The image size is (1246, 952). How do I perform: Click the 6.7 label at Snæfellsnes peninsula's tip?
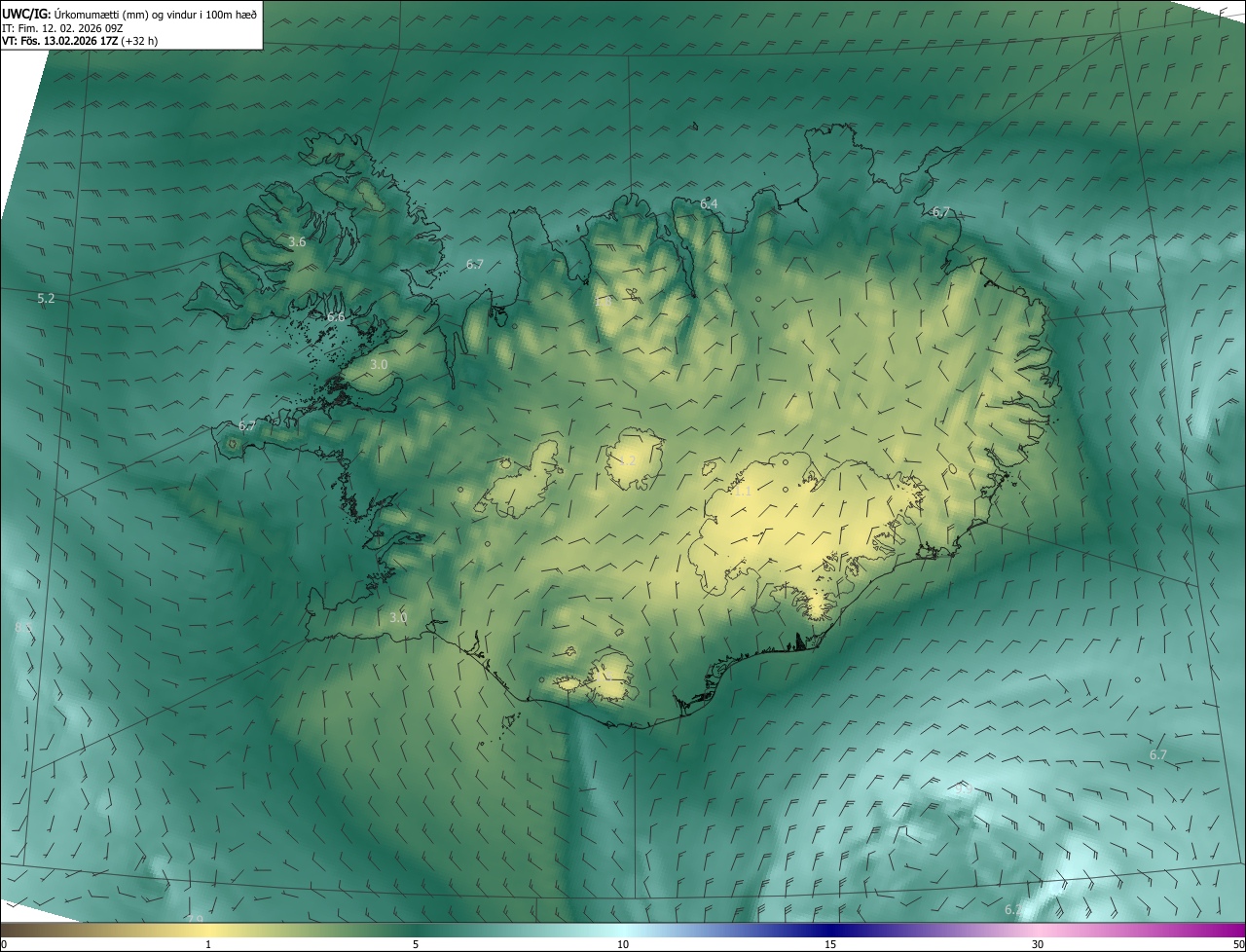247,425
